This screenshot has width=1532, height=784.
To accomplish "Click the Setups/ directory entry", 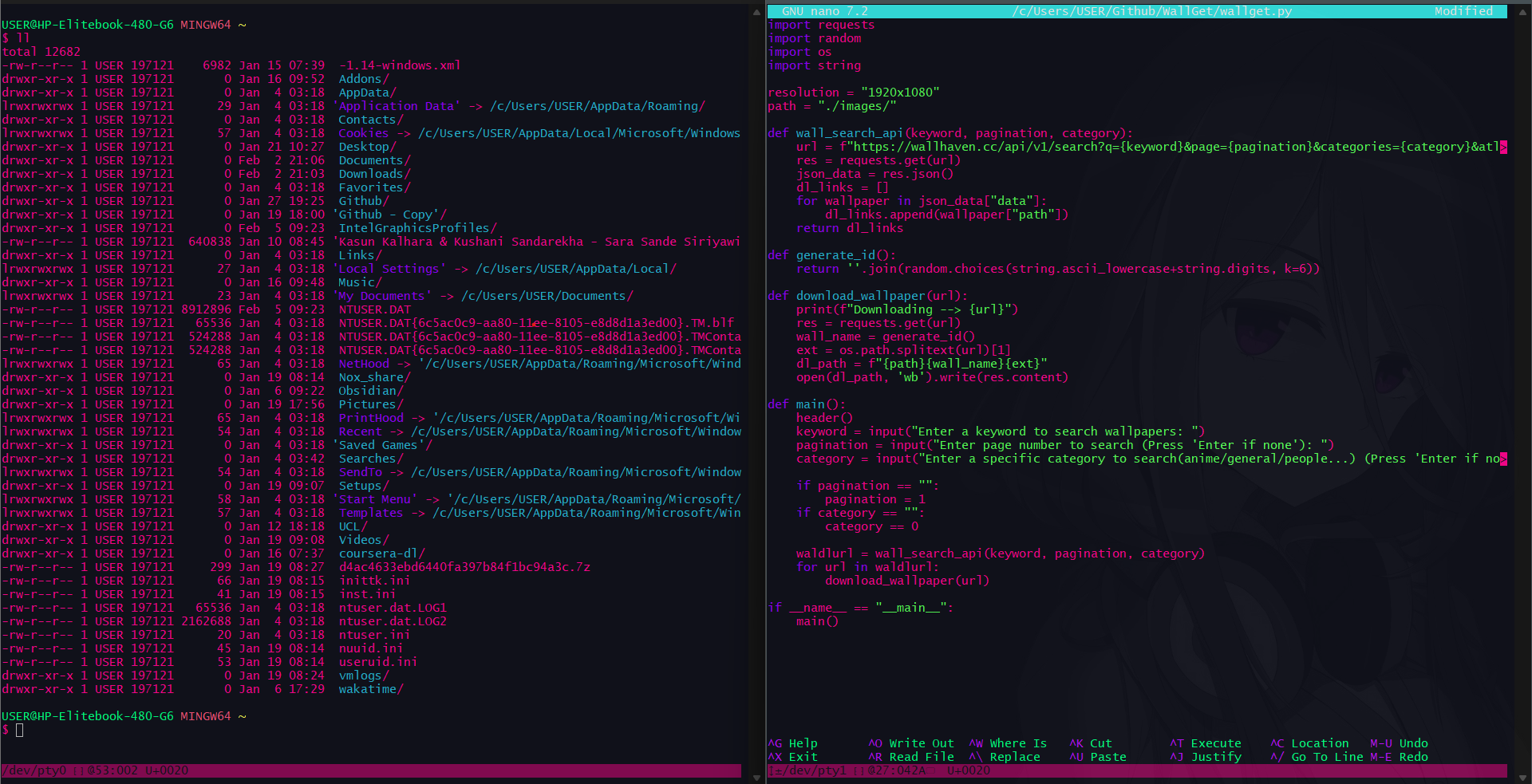I will (x=364, y=486).
